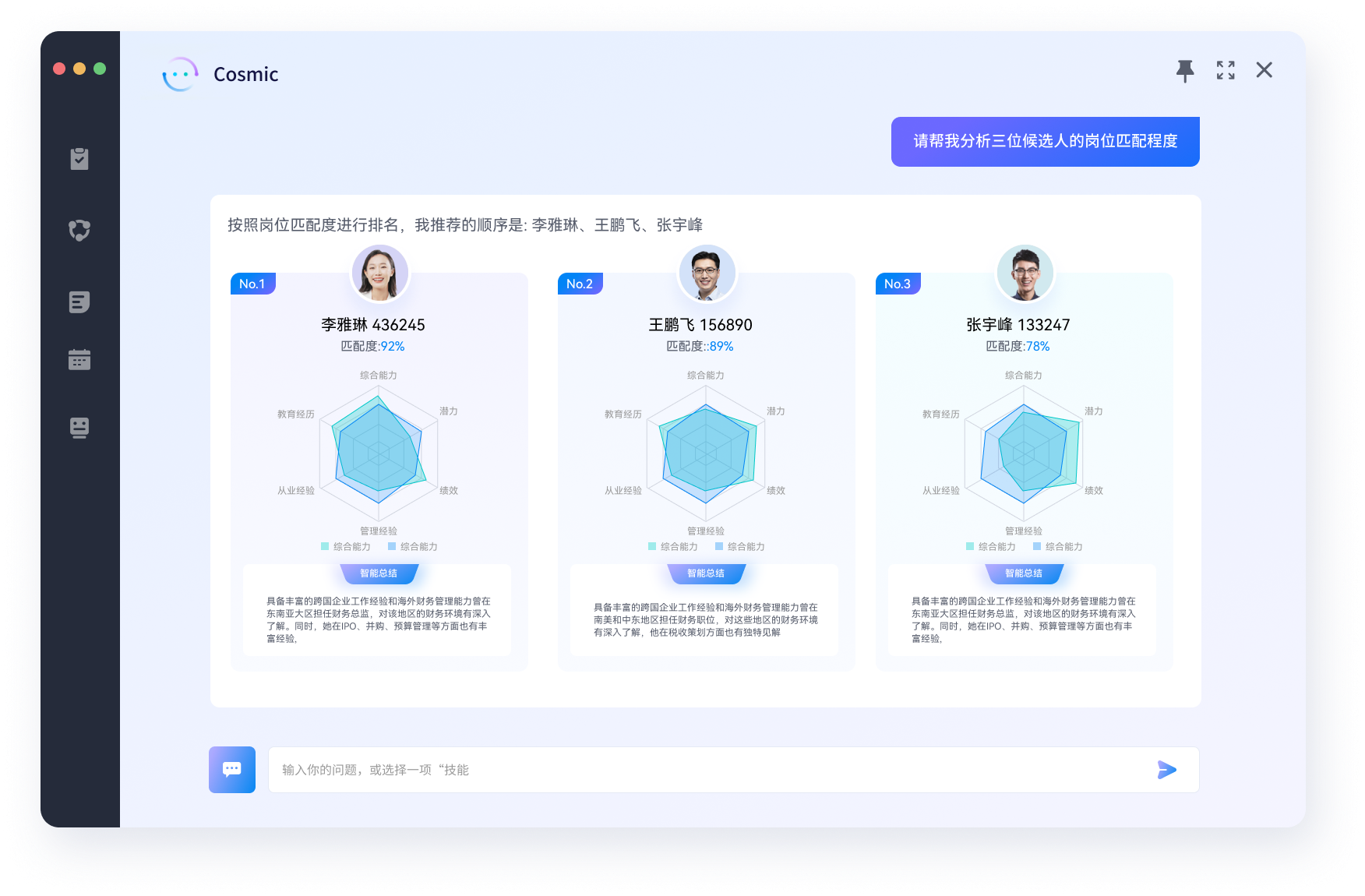
Task: Click the robot face sidebar icon
Action: pyautogui.click(x=79, y=428)
